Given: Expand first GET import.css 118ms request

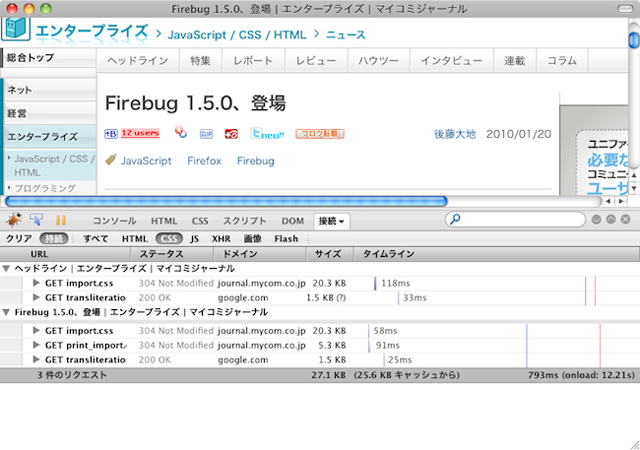Looking at the screenshot, I should point(36,283).
